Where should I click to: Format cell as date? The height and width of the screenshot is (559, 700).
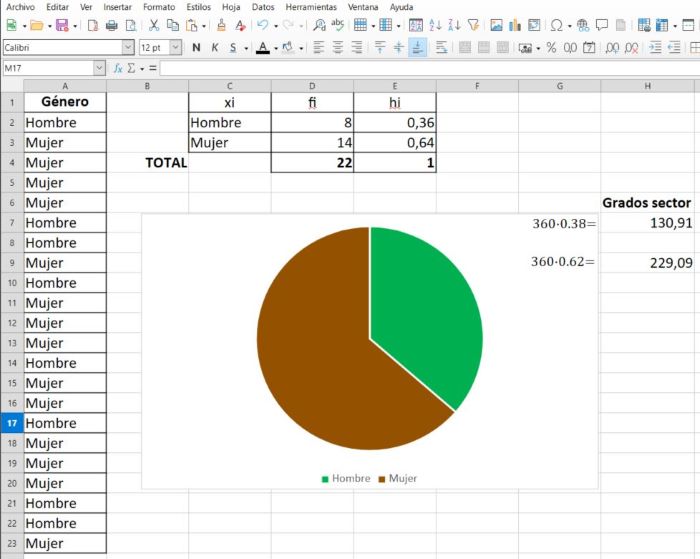(589, 47)
